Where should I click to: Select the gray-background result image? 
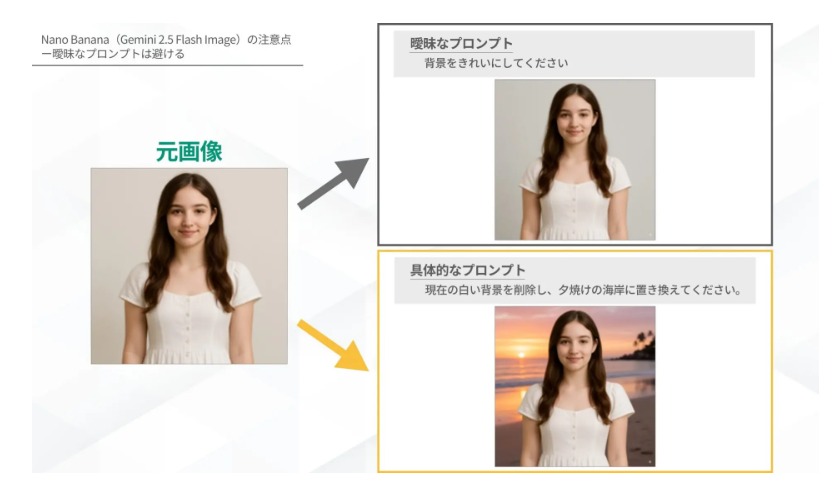[574, 160]
